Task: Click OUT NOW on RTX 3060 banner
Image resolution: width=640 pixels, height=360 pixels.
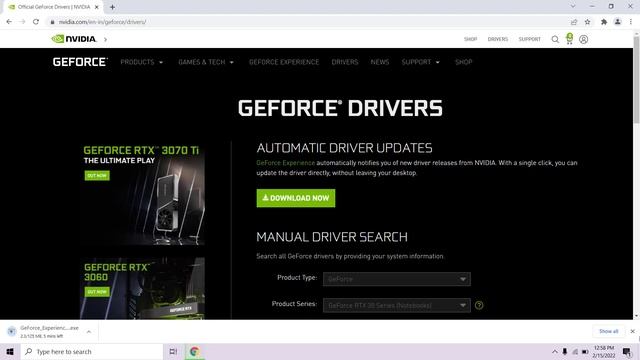Action: [97, 292]
